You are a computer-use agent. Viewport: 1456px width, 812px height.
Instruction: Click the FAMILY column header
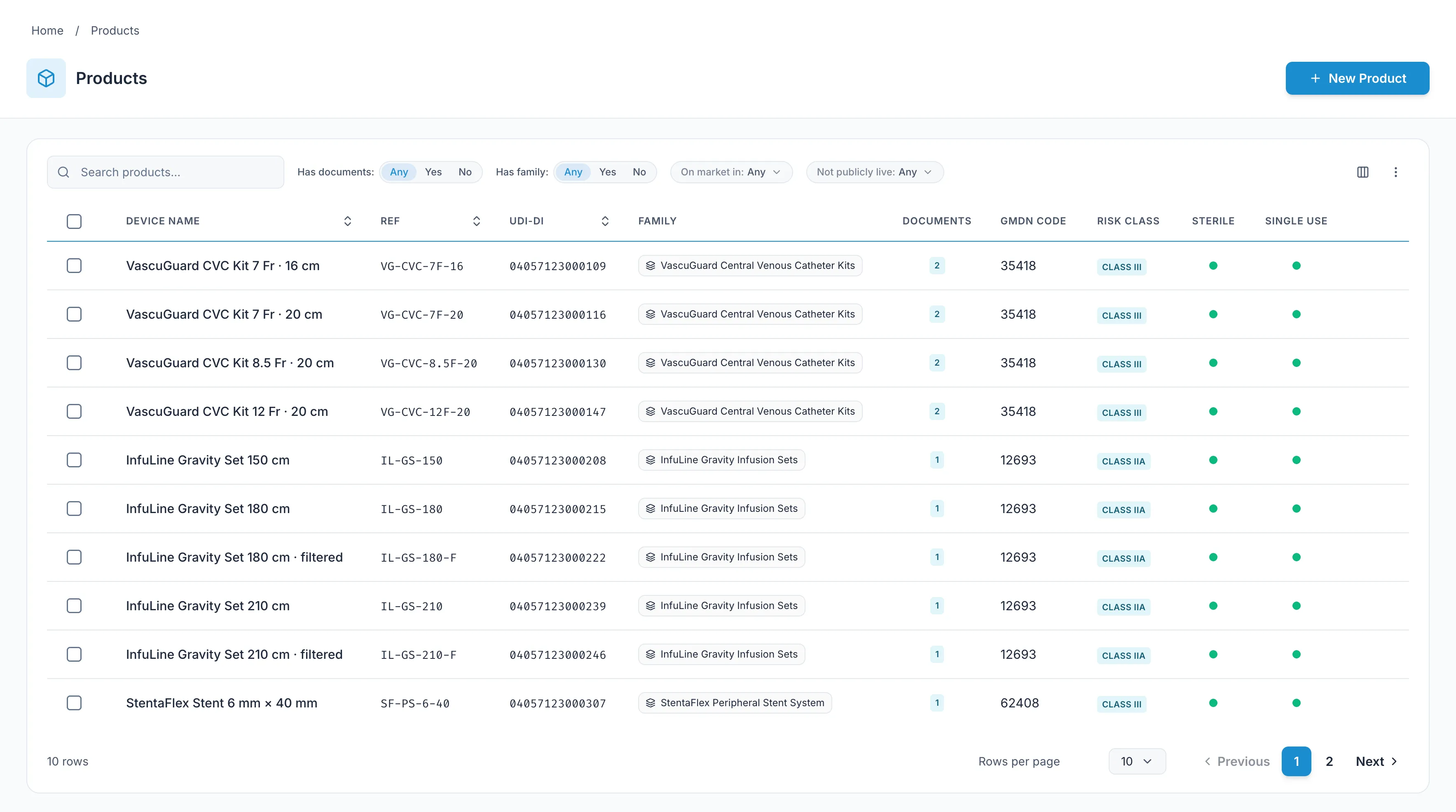point(657,221)
